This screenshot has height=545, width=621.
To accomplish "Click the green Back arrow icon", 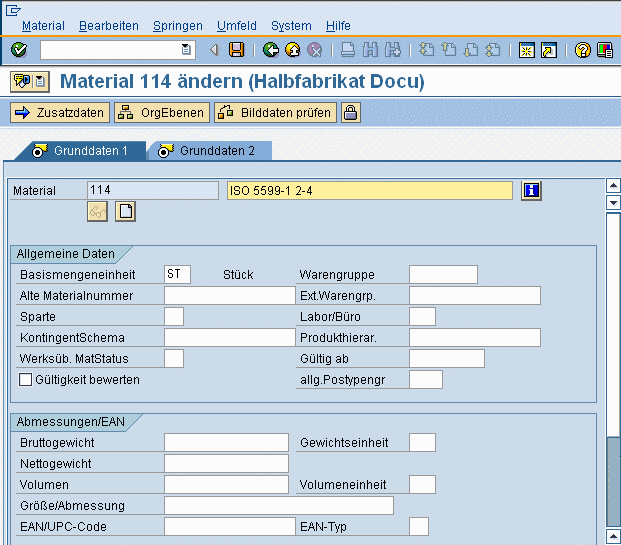I will [x=271, y=50].
